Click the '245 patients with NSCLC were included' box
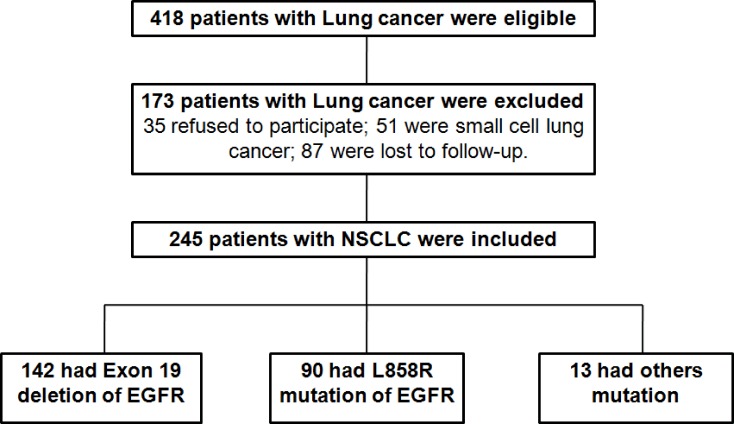The height and width of the screenshot is (424, 734). [x=363, y=239]
